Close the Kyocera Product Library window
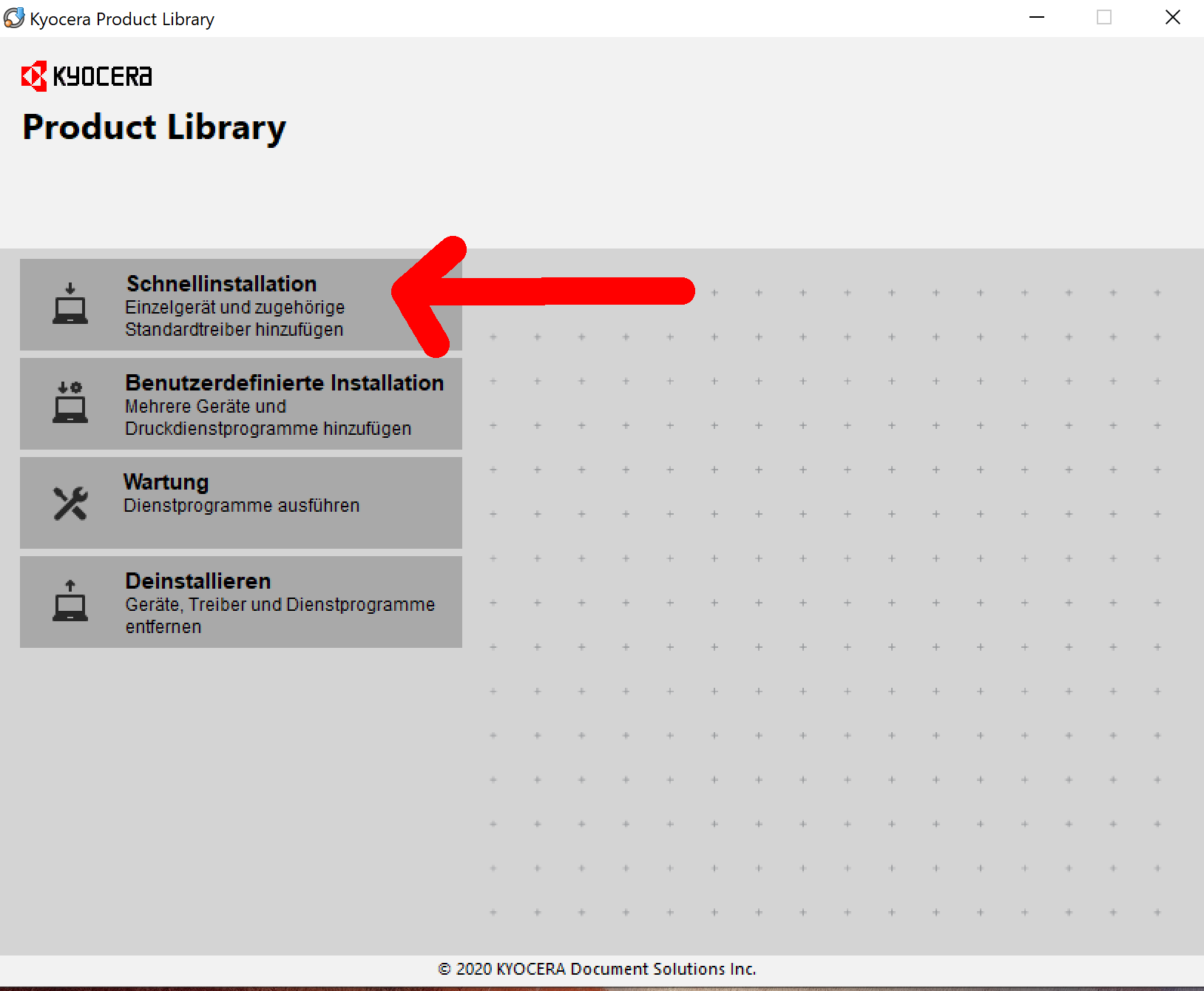The image size is (1204, 991). [x=1172, y=18]
